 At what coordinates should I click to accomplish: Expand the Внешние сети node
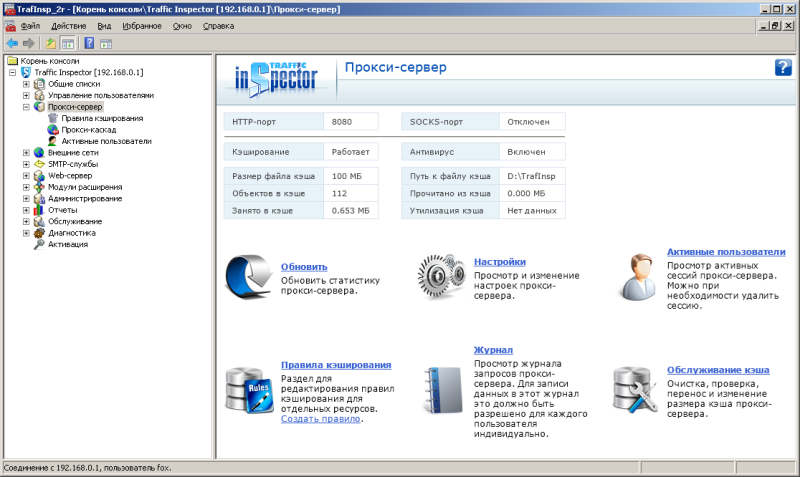coord(26,153)
